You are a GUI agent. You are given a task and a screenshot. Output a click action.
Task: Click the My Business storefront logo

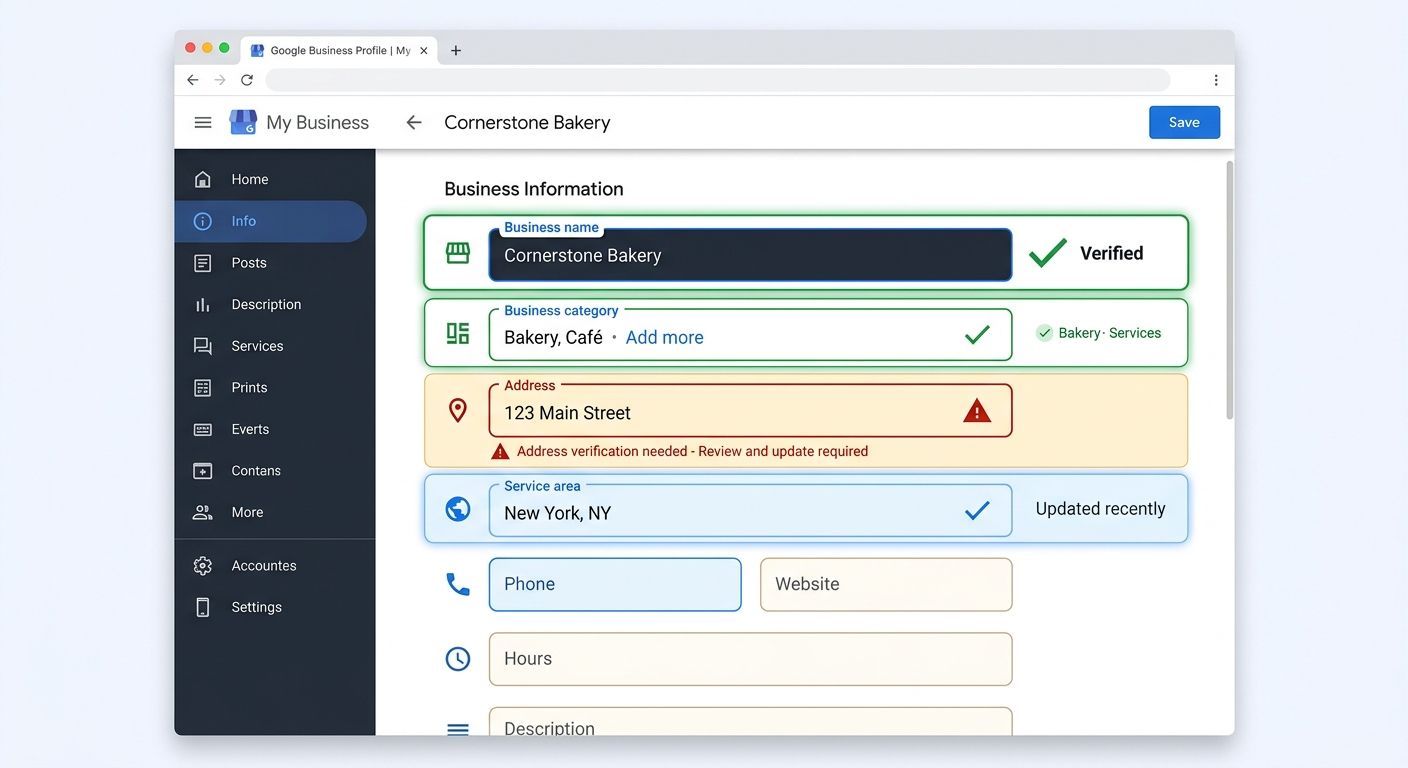coord(243,122)
